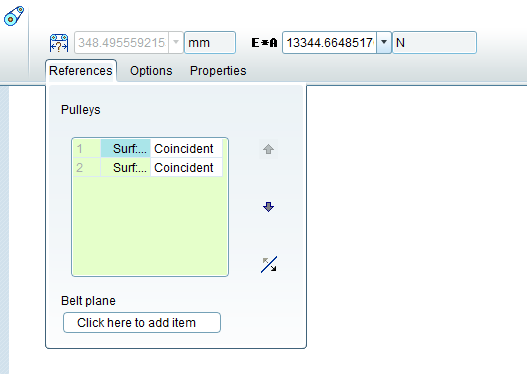The image size is (527, 374).
Task: Select first pulley Surf reference cell
Action: click(125, 149)
